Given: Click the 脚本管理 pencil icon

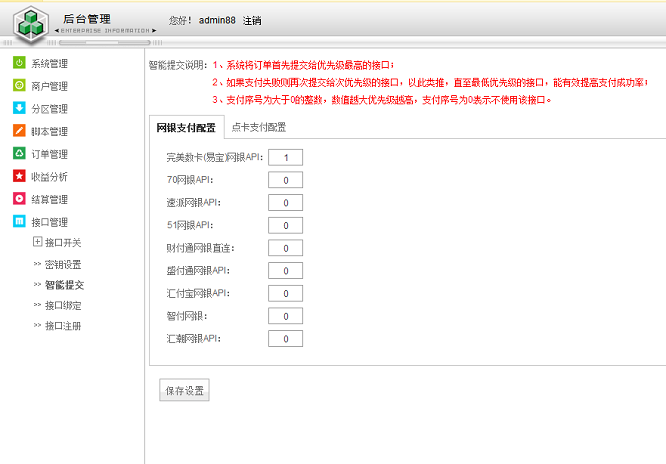Looking at the screenshot, I should point(19,131).
